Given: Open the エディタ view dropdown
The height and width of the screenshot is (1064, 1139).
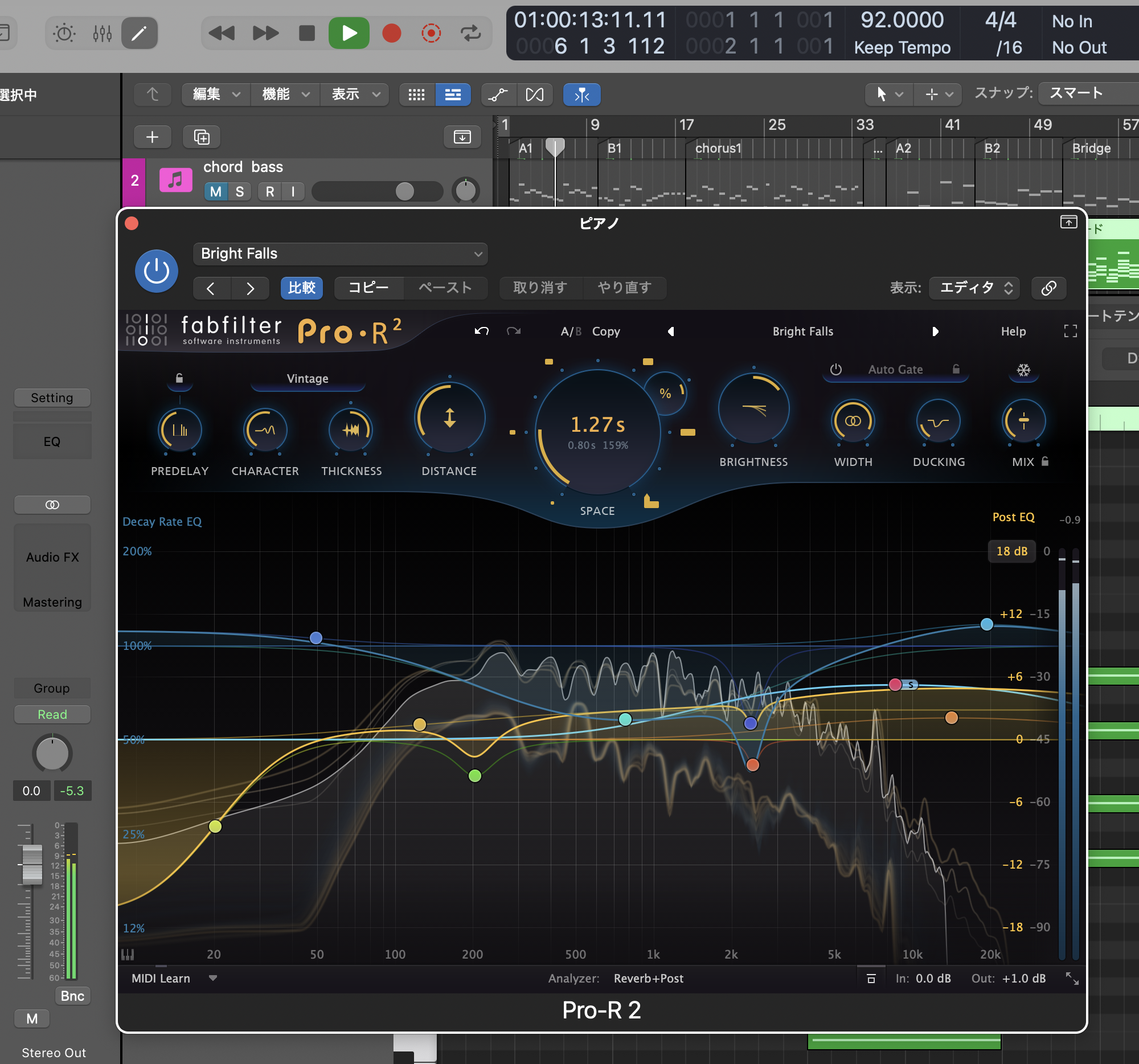Looking at the screenshot, I should tap(974, 288).
